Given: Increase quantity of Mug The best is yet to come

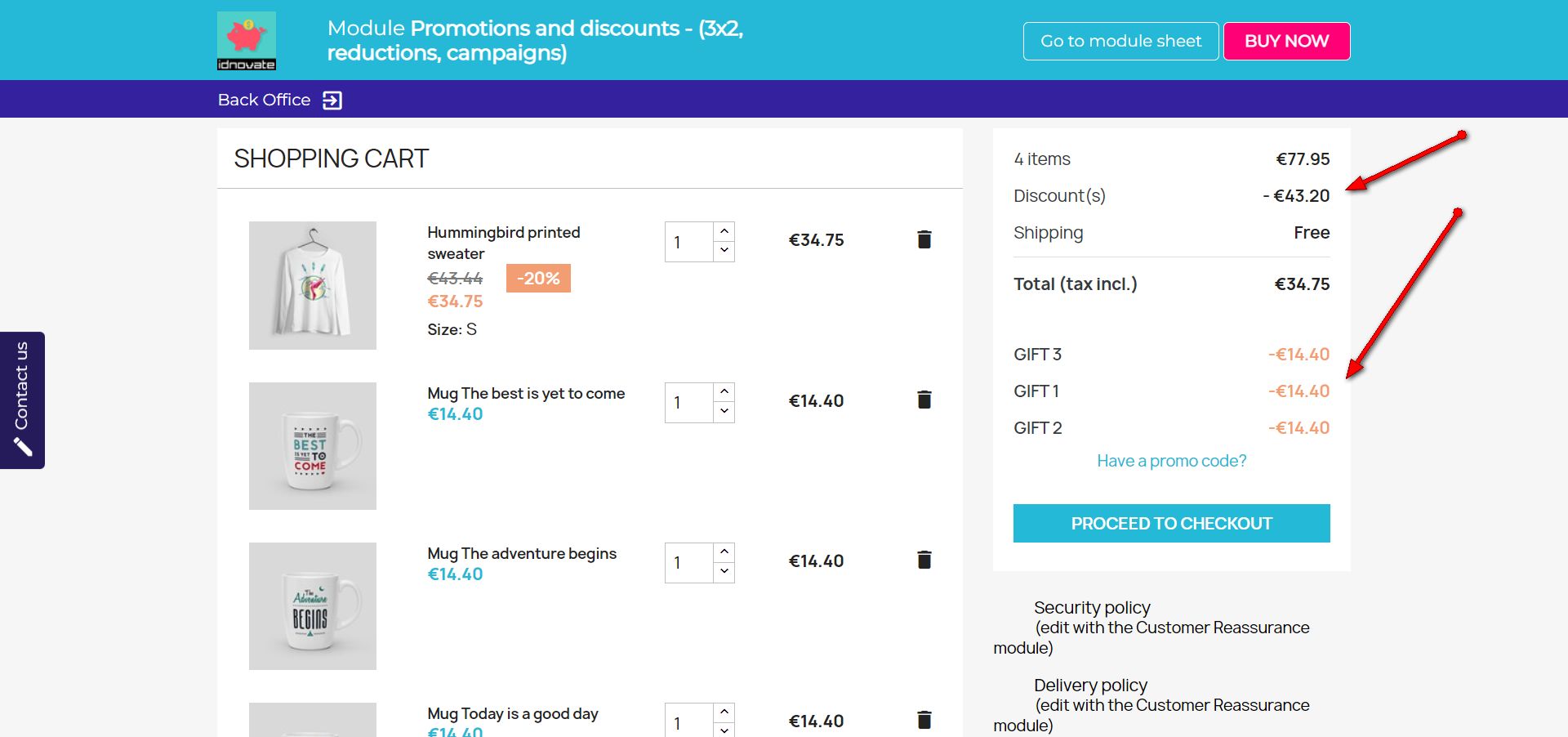Looking at the screenshot, I should pos(724,392).
